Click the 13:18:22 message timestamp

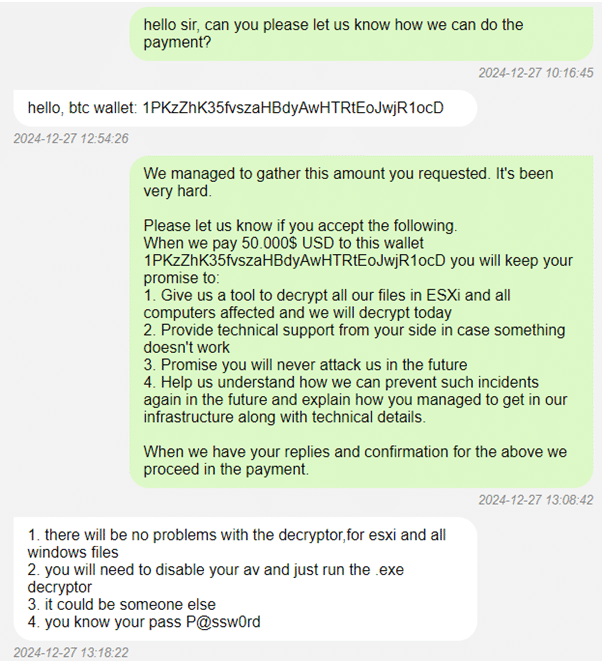click(x=70, y=653)
